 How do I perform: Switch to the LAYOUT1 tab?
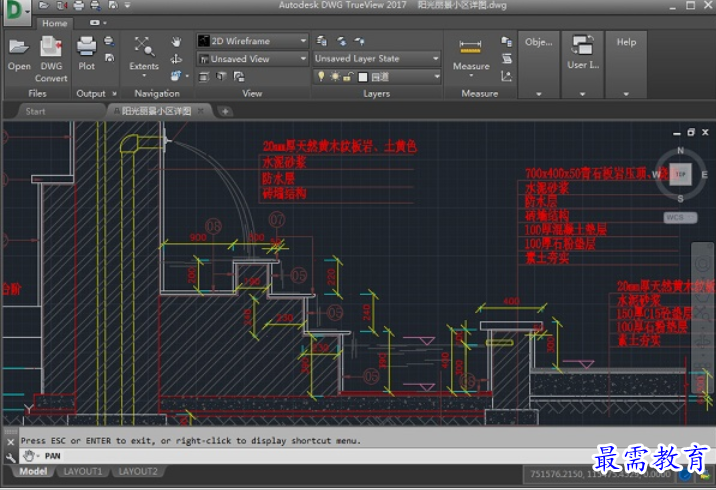coord(83,471)
